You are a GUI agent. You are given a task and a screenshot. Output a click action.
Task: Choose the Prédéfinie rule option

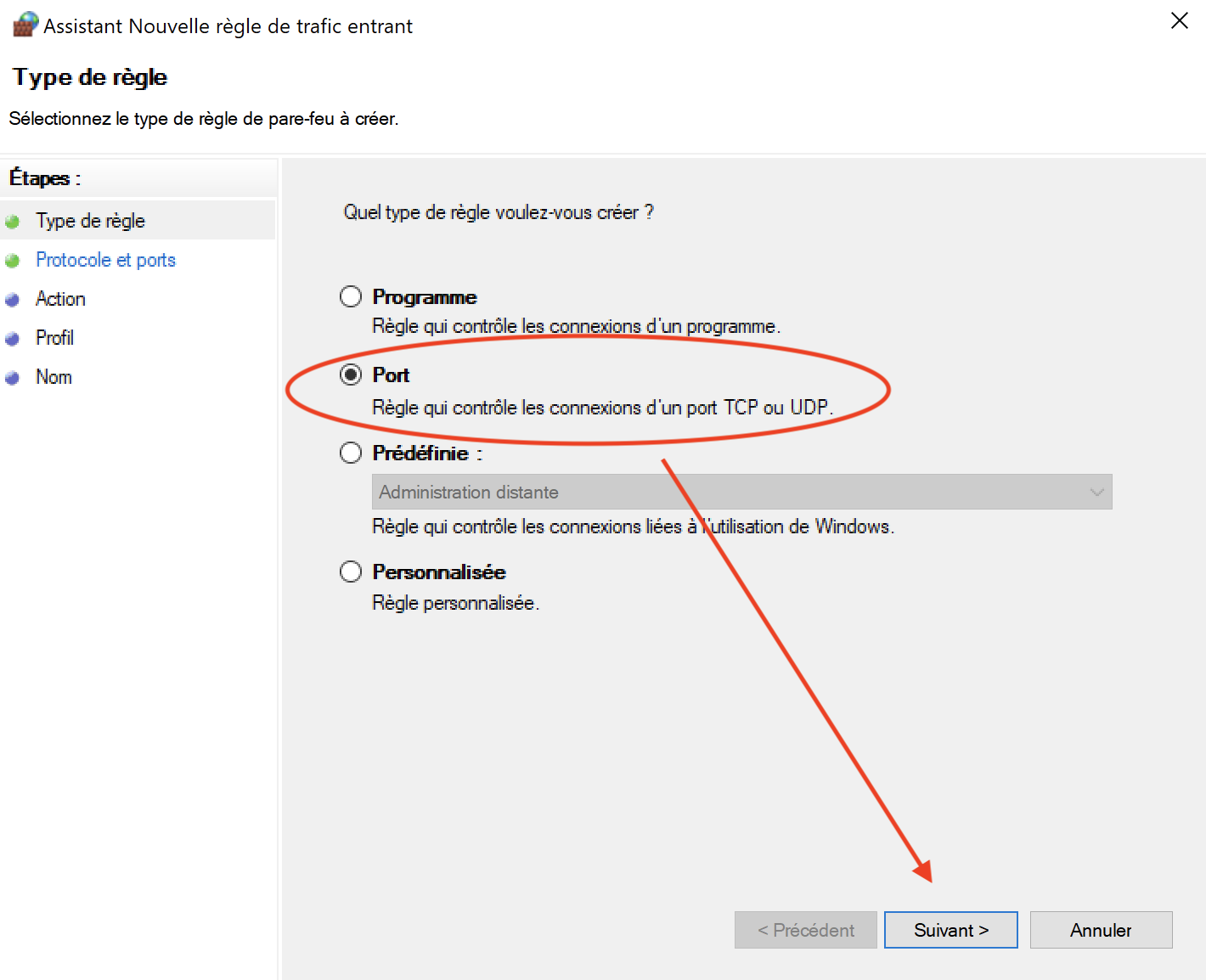pos(351,453)
